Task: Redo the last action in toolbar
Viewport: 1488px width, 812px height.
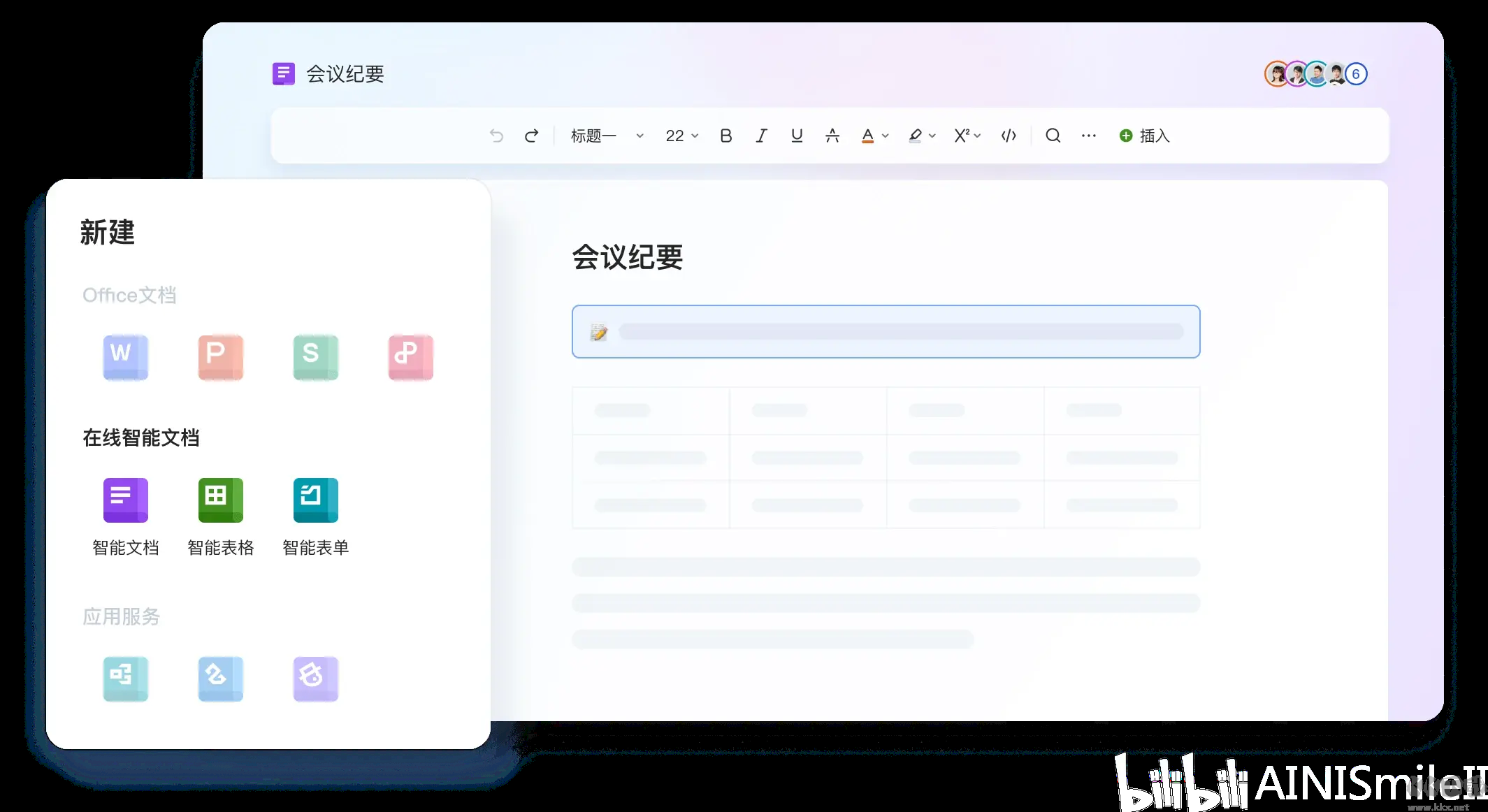Action: tap(532, 136)
